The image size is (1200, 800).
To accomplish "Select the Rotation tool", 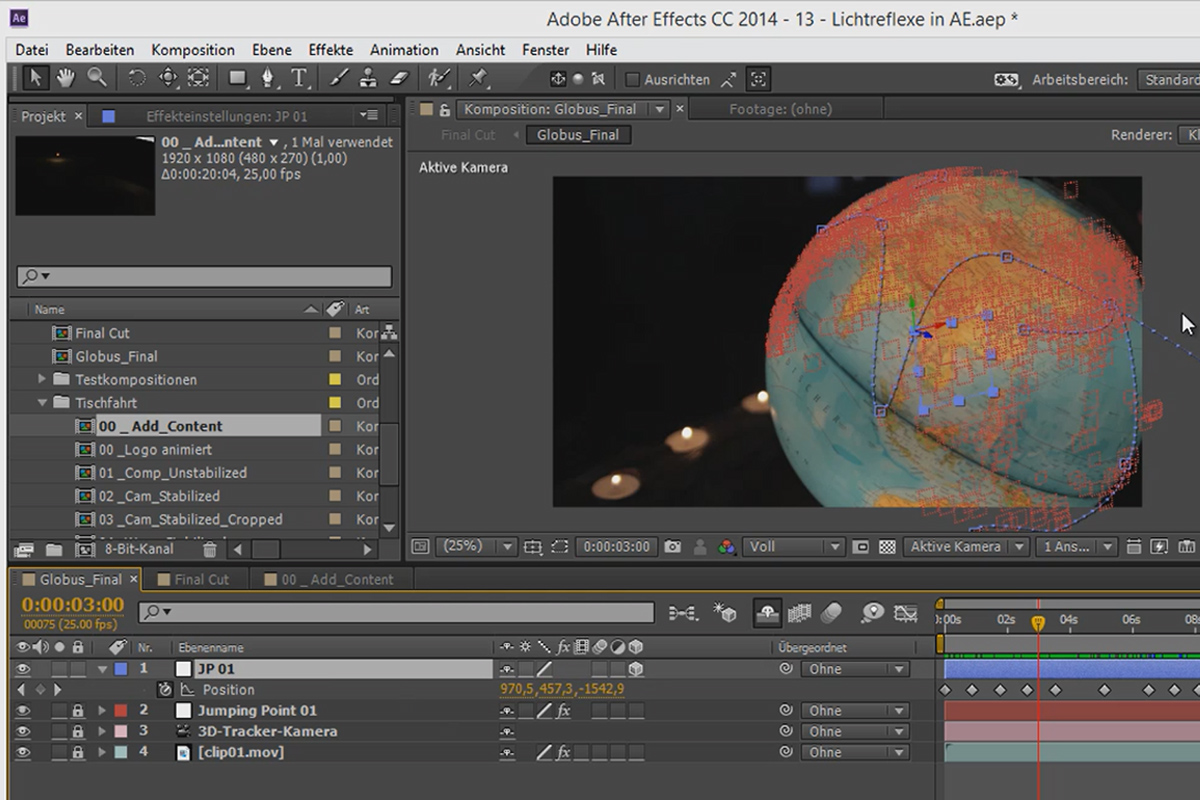I will point(137,77).
